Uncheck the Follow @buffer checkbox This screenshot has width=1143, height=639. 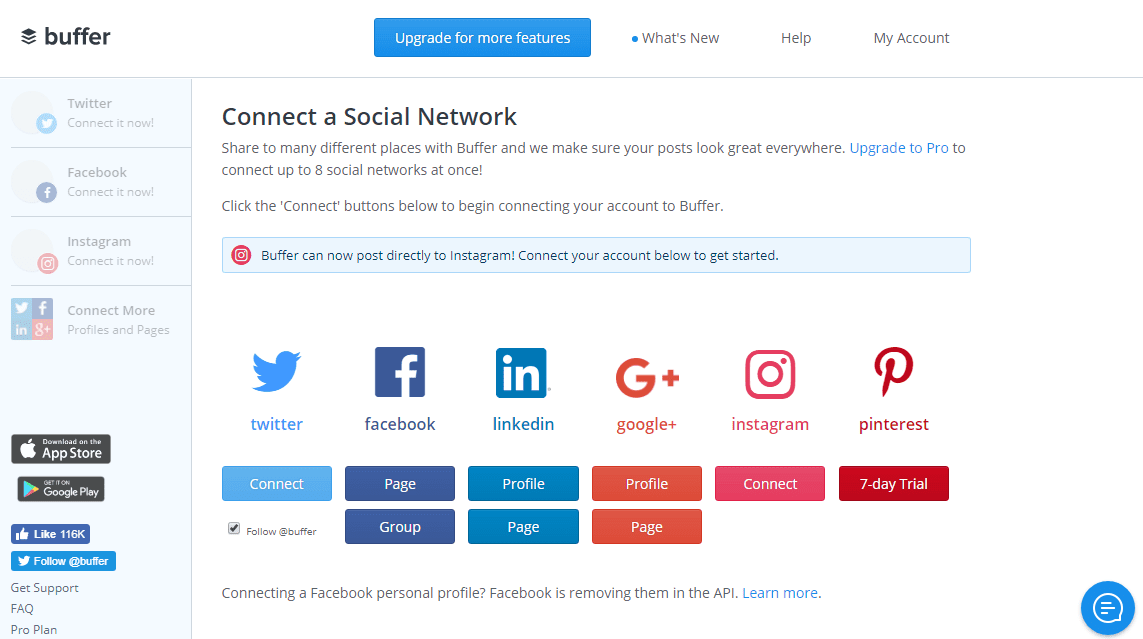(233, 528)
